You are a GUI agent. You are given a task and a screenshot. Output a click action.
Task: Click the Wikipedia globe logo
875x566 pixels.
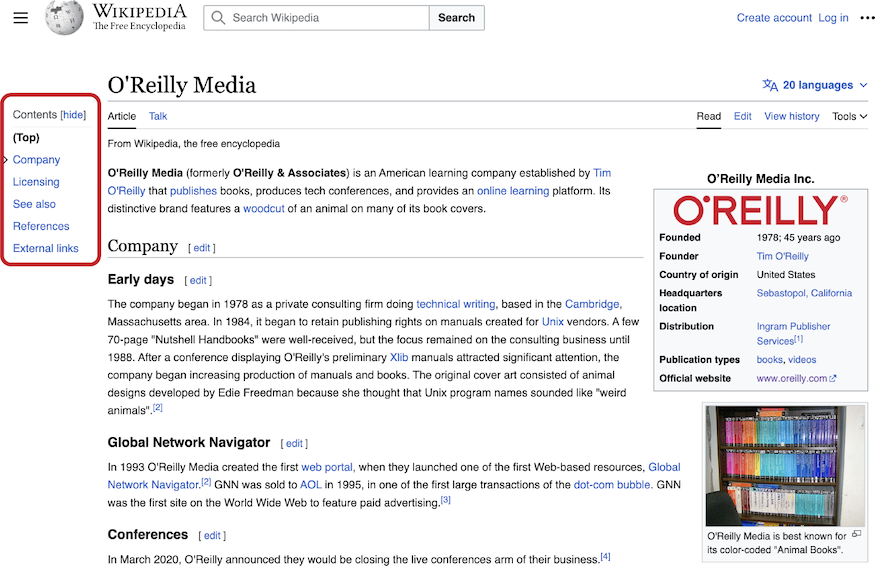click(x=64, y=18)
